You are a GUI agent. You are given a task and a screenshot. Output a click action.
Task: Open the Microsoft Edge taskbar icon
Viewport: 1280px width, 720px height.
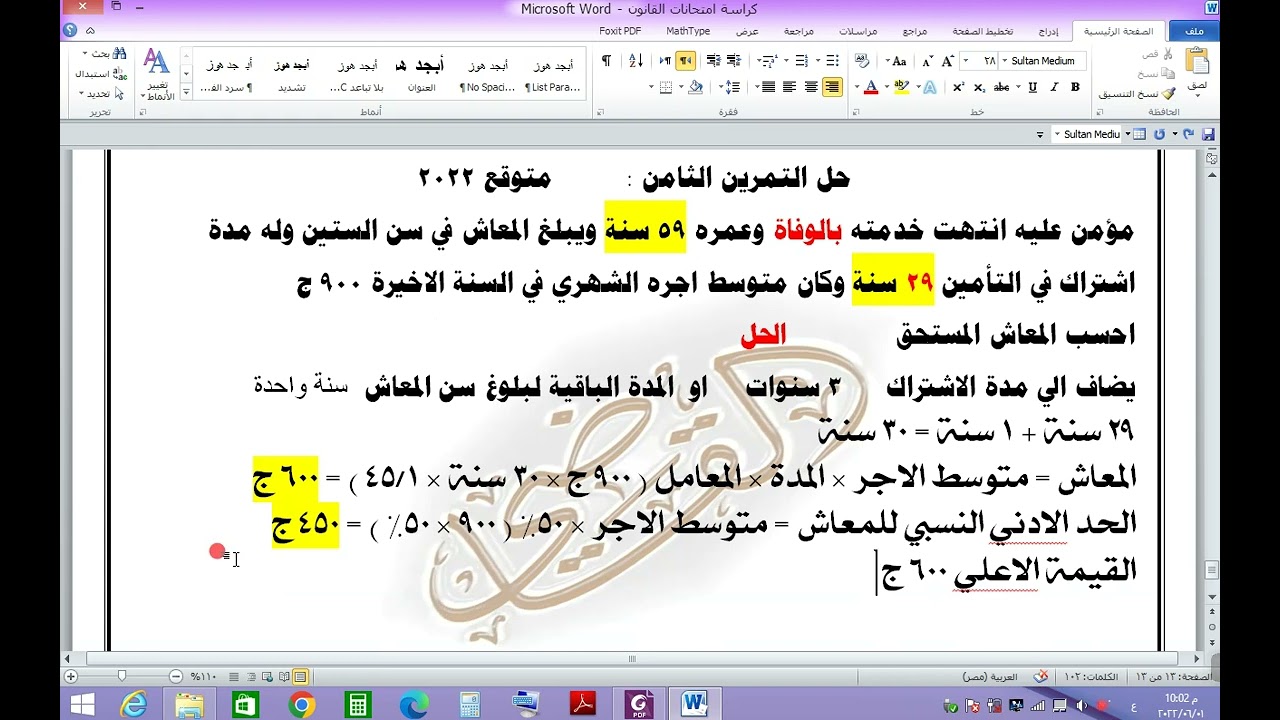pos(414,704)
